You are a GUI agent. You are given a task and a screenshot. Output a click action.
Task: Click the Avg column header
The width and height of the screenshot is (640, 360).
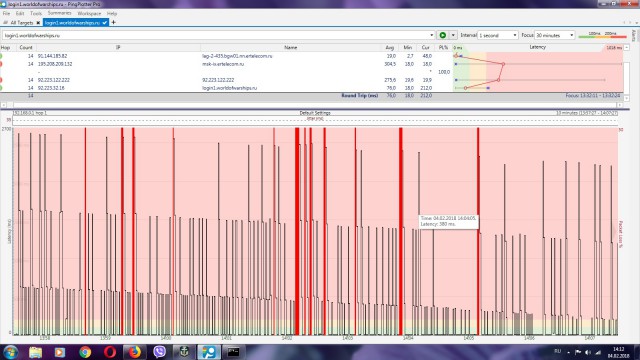[x=389, y=48]
